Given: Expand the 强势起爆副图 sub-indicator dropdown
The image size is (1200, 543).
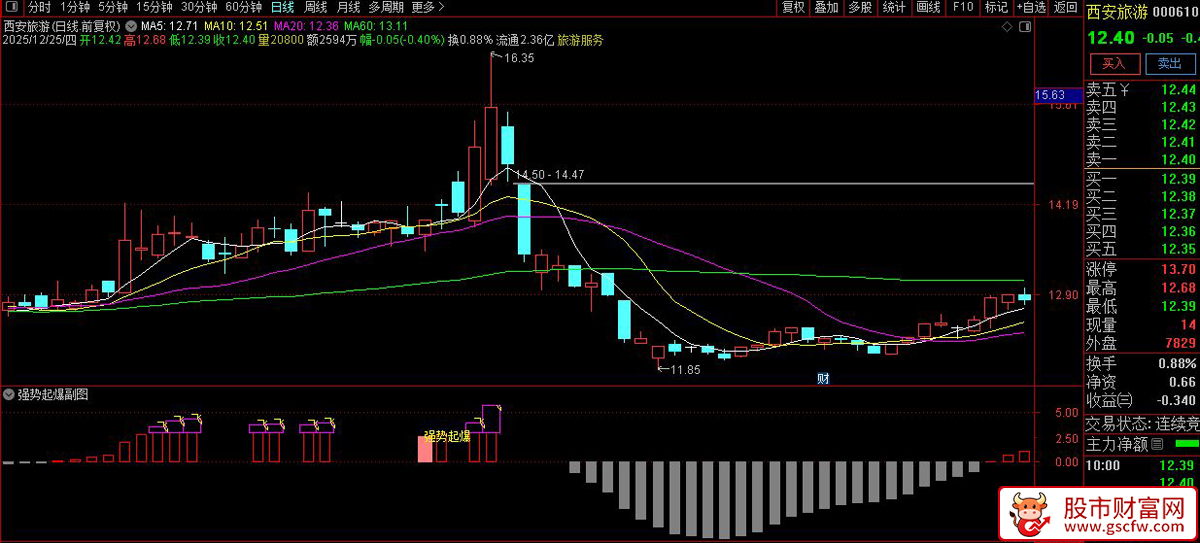Looking at the screenshot, I should 10,394.
